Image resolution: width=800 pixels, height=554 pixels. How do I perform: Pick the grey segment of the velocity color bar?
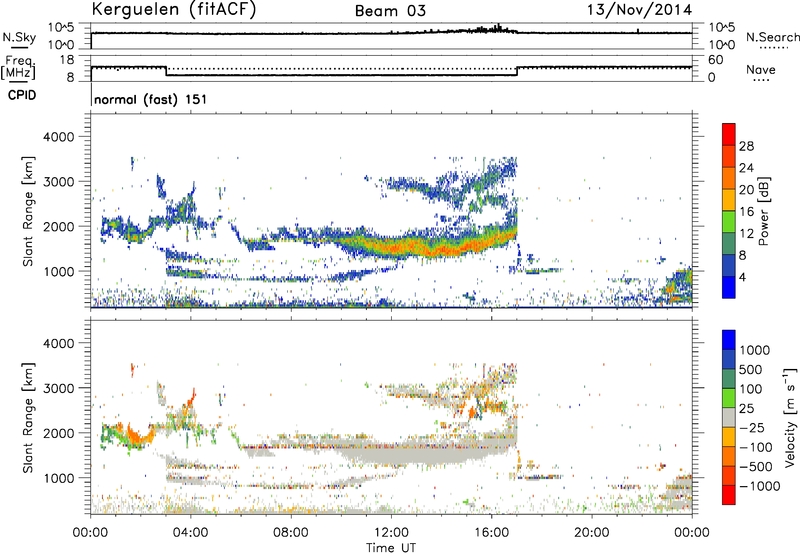pyautogui.click(x=729, y=417)
